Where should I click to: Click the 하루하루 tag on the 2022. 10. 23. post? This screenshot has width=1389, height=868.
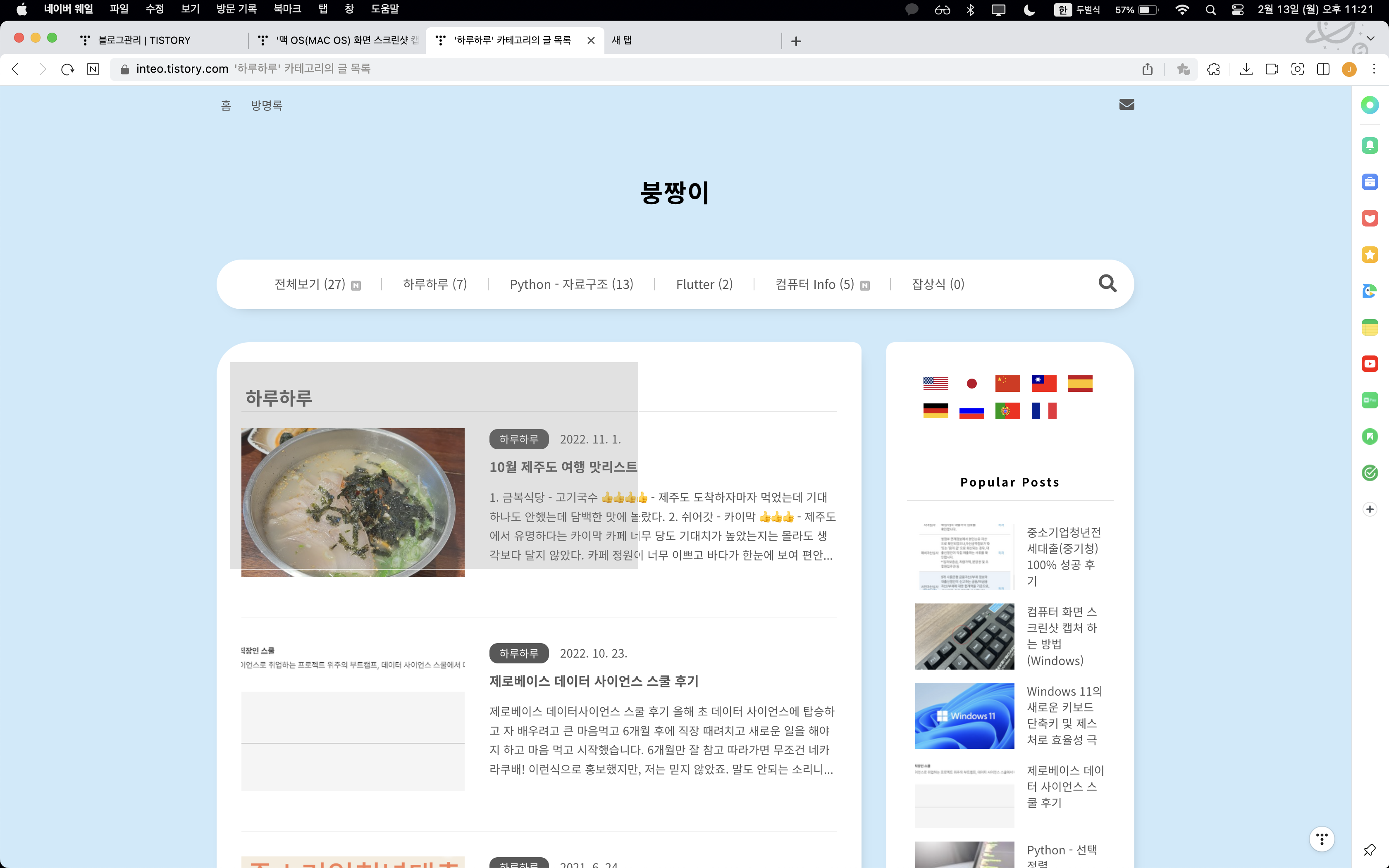(x=519, y=653)
